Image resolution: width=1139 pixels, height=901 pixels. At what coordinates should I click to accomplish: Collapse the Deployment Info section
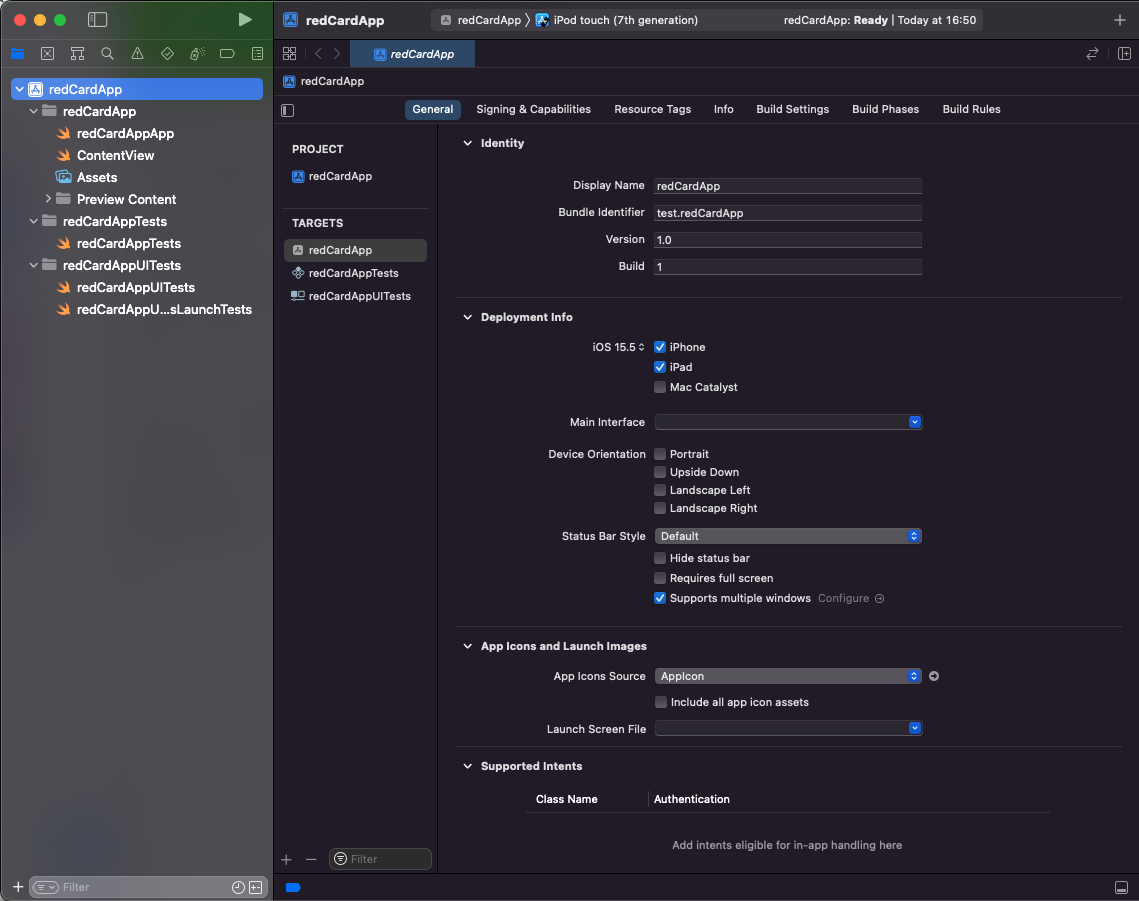point(467,317)
